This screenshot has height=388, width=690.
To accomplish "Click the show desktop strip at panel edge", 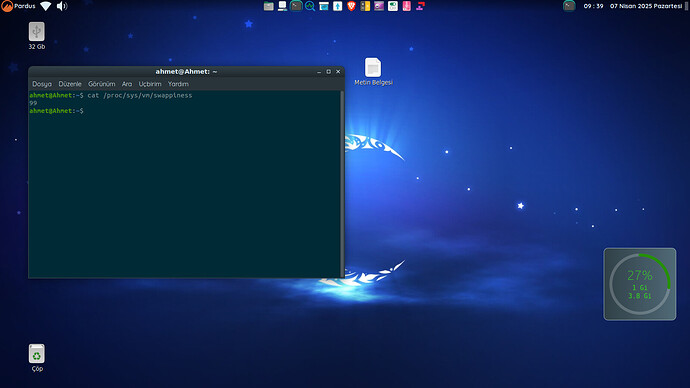I will tap(686, 6).
